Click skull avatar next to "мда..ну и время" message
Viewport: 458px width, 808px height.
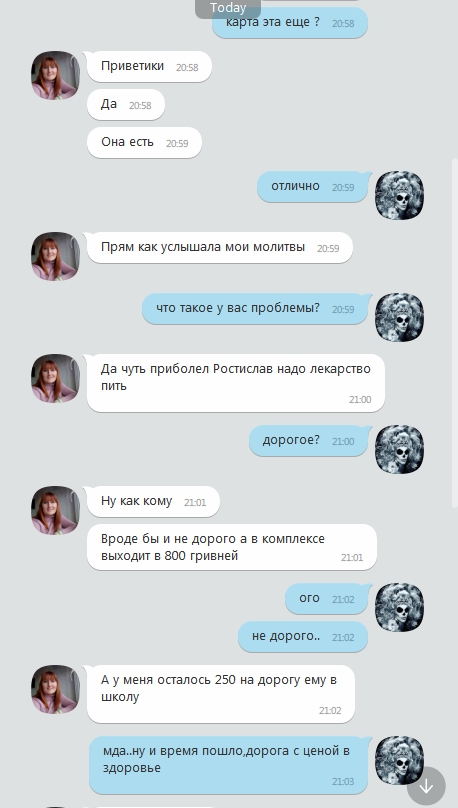399,761
